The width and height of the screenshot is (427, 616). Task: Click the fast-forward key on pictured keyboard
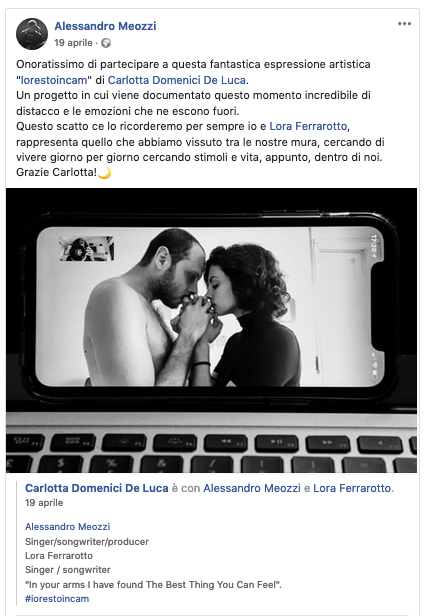328,444
